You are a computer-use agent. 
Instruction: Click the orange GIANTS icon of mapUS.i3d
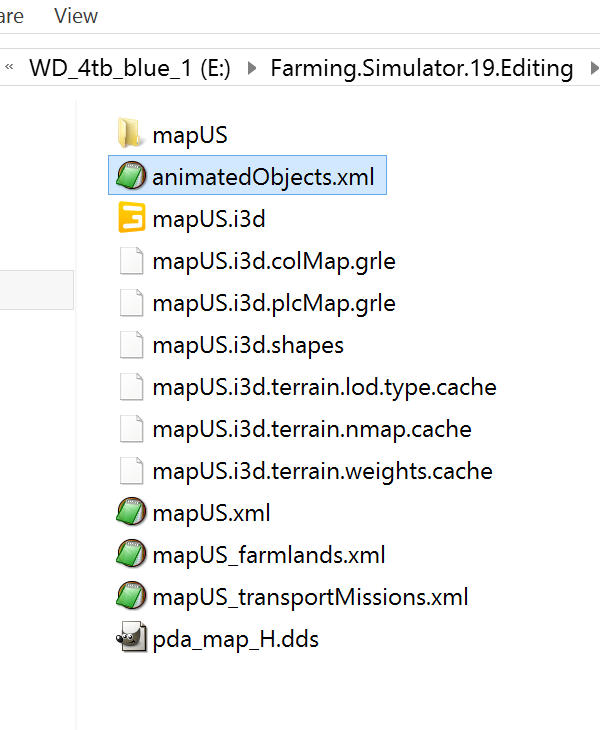pos(132,217)
